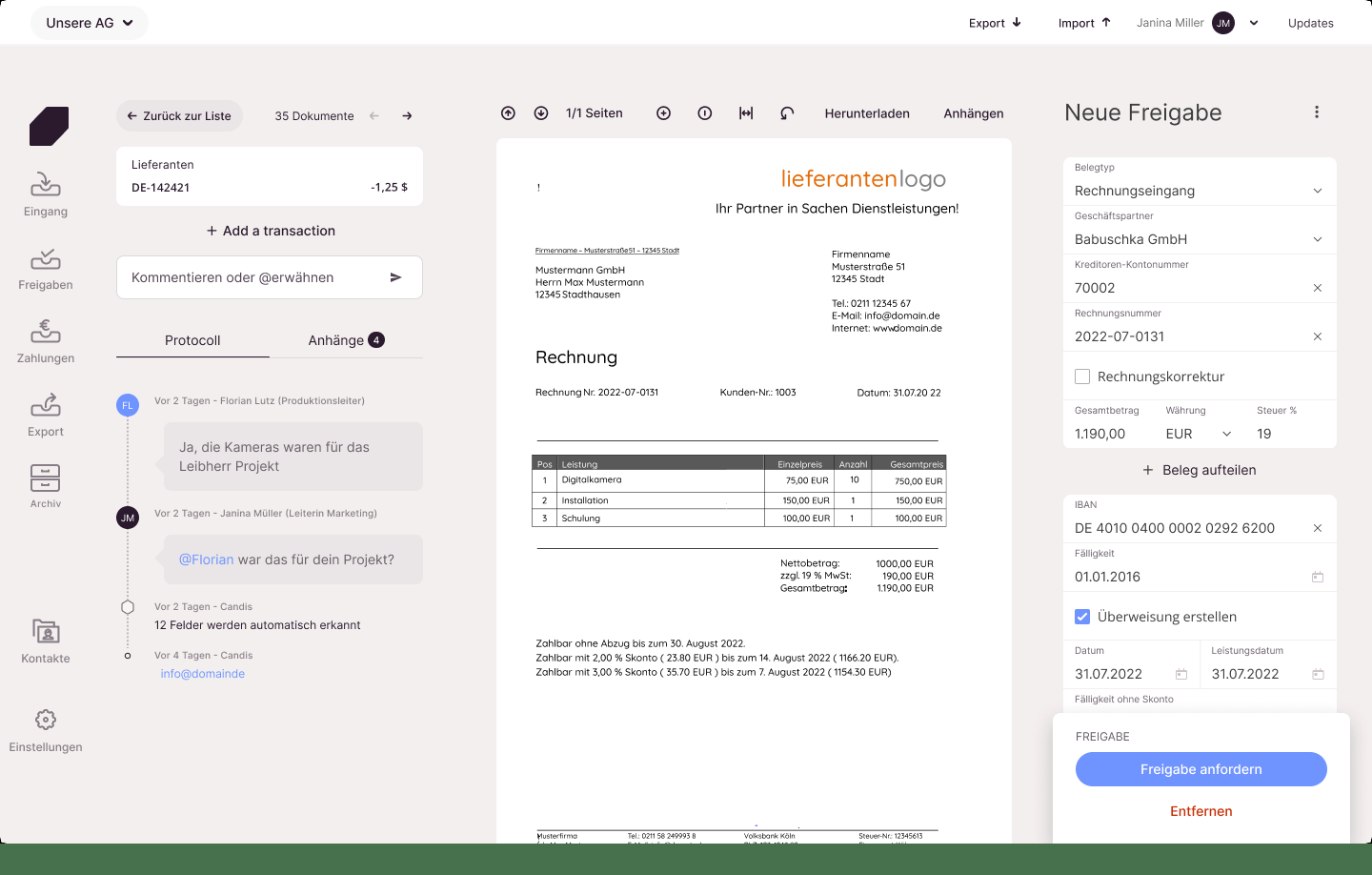Click the Freigabe anfordern button
Image resolution: width=1372 pixels, height=875 pixels.
1201,769
